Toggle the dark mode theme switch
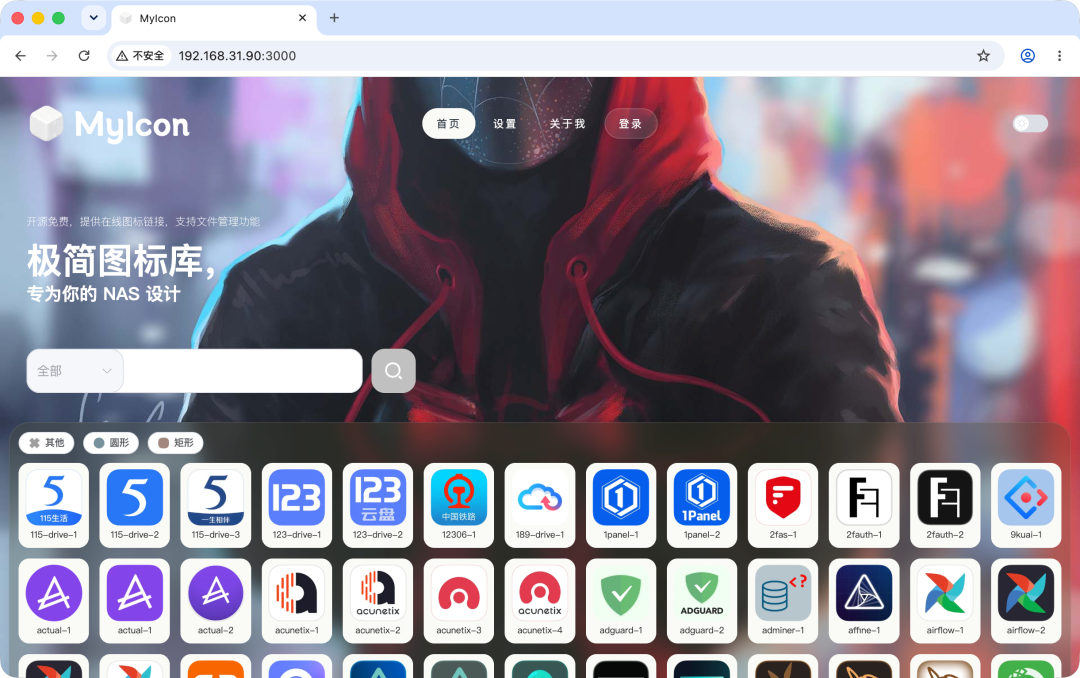Image resolution: width=1080 pixels, height=678 pixels. (1030, 123)
